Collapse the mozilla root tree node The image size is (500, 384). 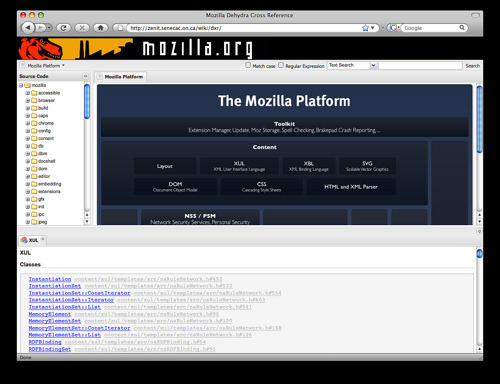coord(21,86)
